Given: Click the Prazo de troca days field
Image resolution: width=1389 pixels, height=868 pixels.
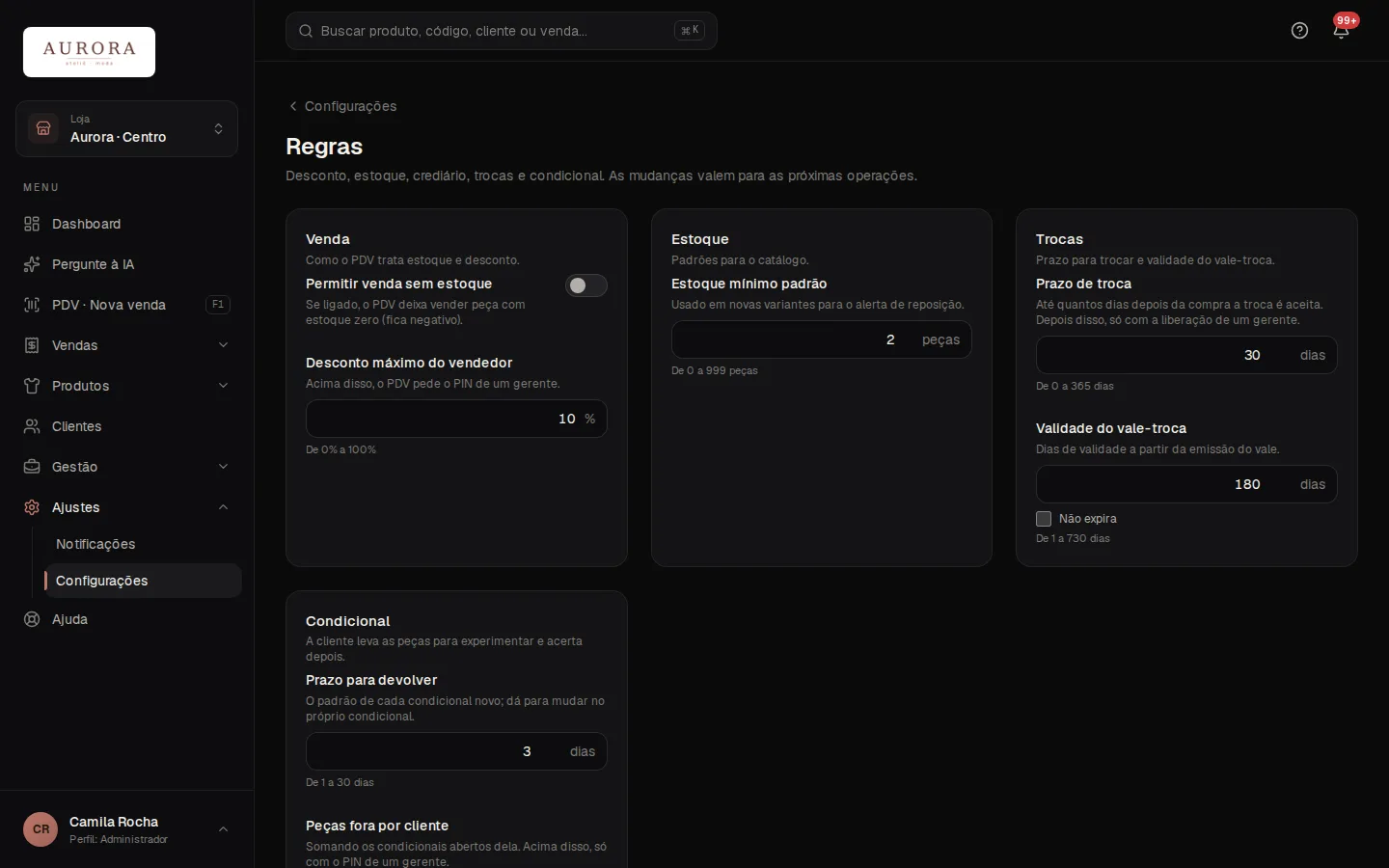Looking at the screenshot, I should click(1186, 355).
